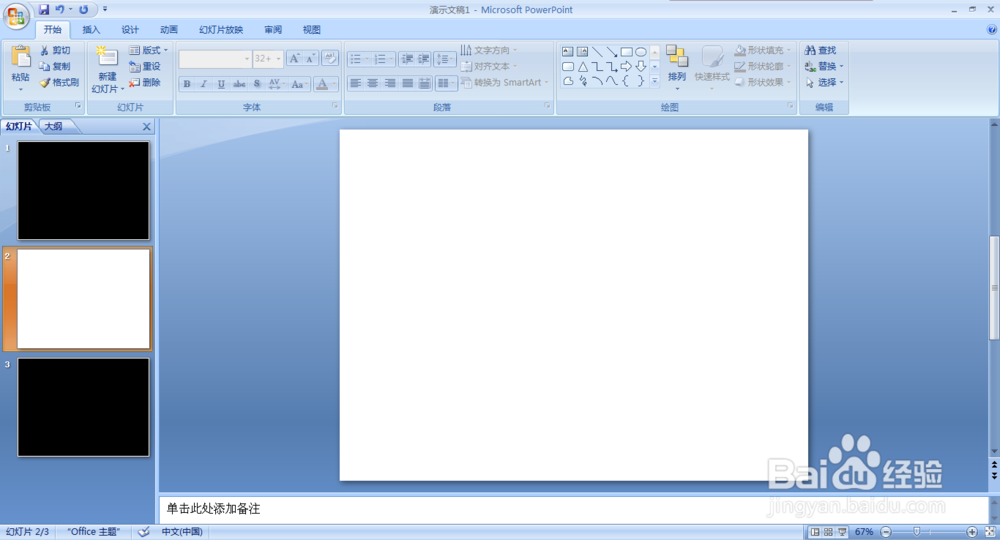Toggle italic formatting
This screenshot has width=1000, height=540.
click(203, 84)
